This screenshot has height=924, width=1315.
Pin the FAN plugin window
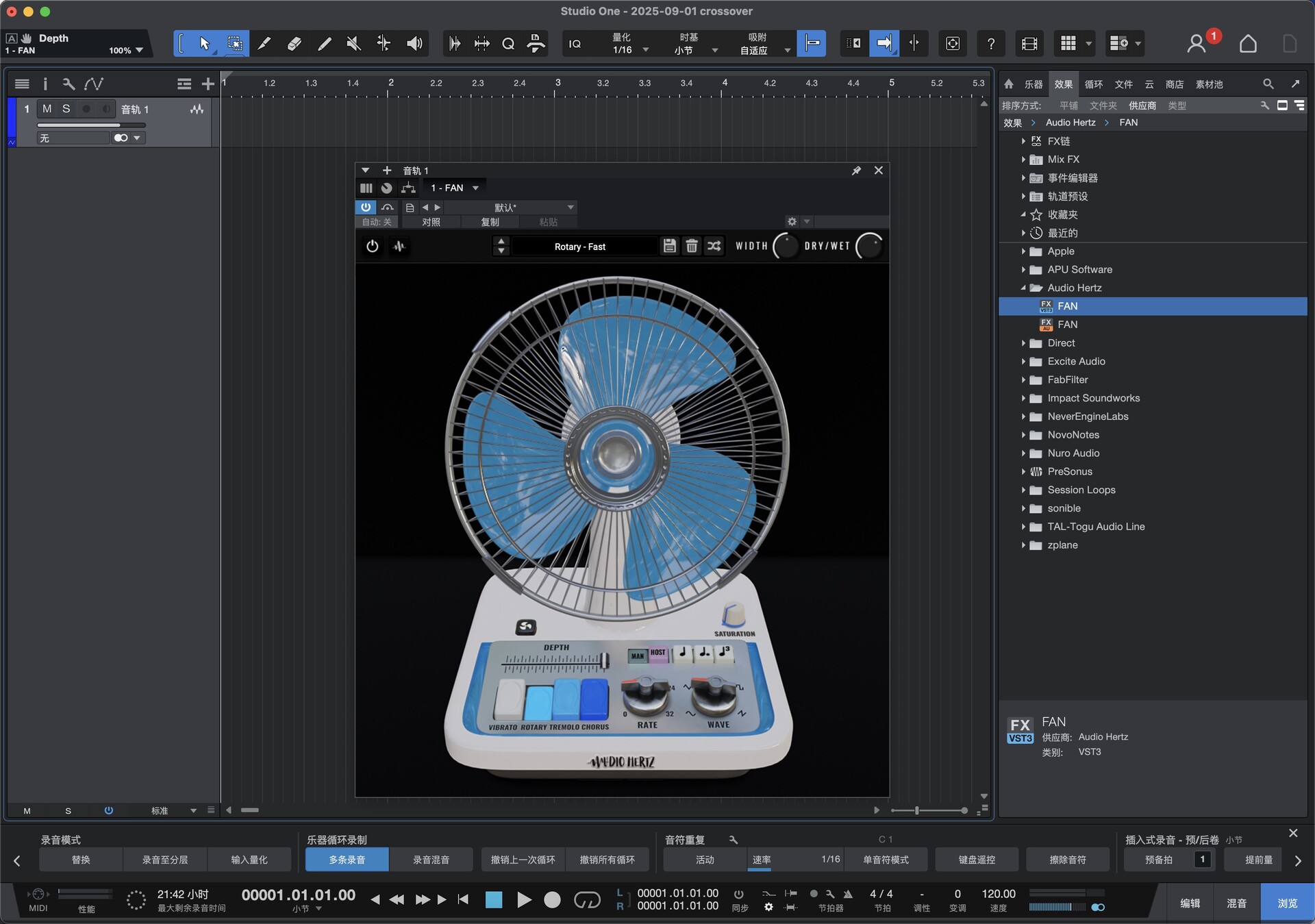click(856, 171)
